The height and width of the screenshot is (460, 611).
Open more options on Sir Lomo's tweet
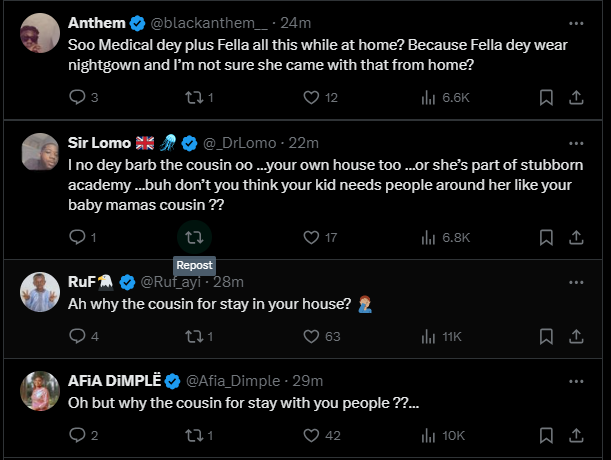click(x=576, y=142)
